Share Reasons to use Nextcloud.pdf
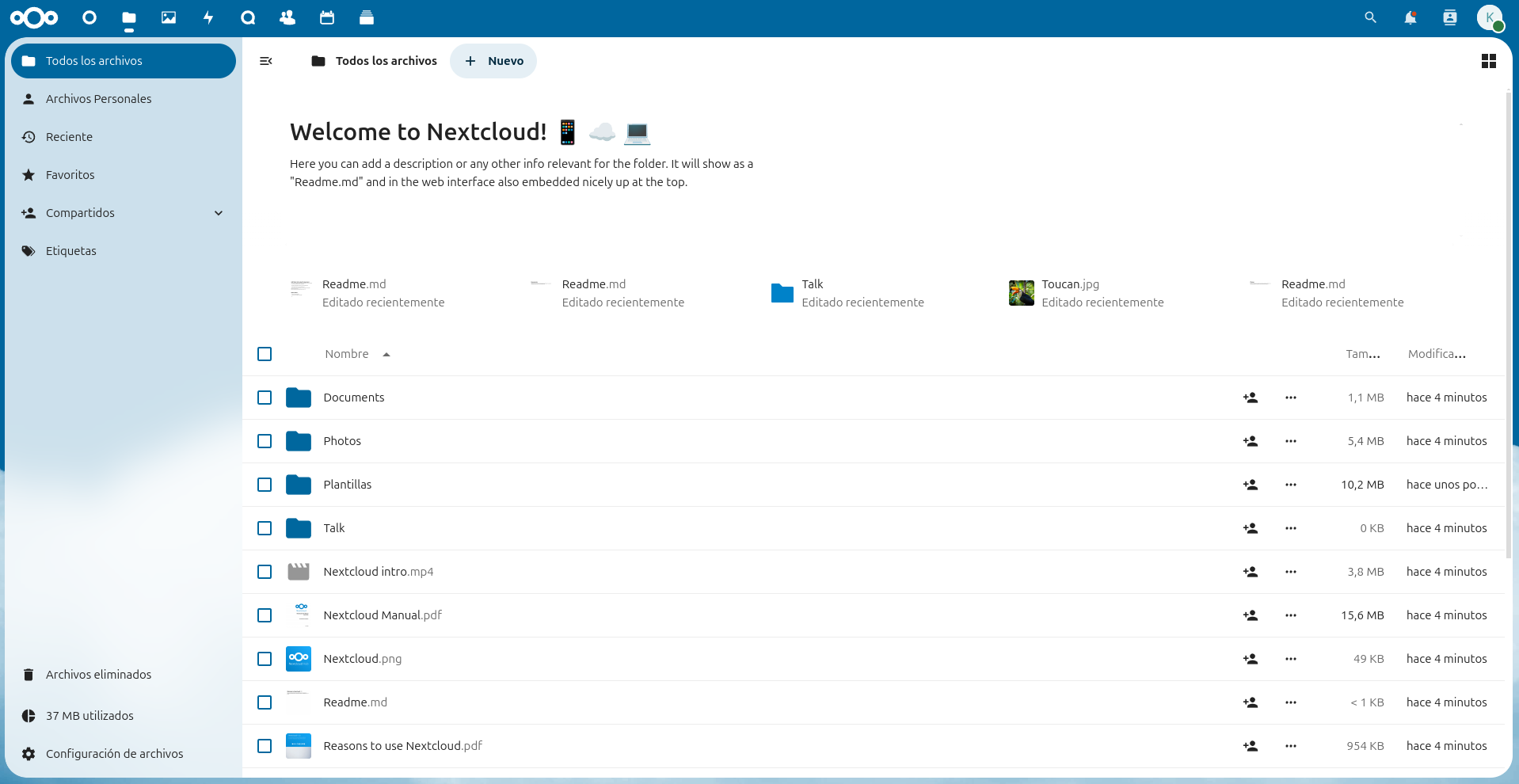 (x=1251, y=746)
